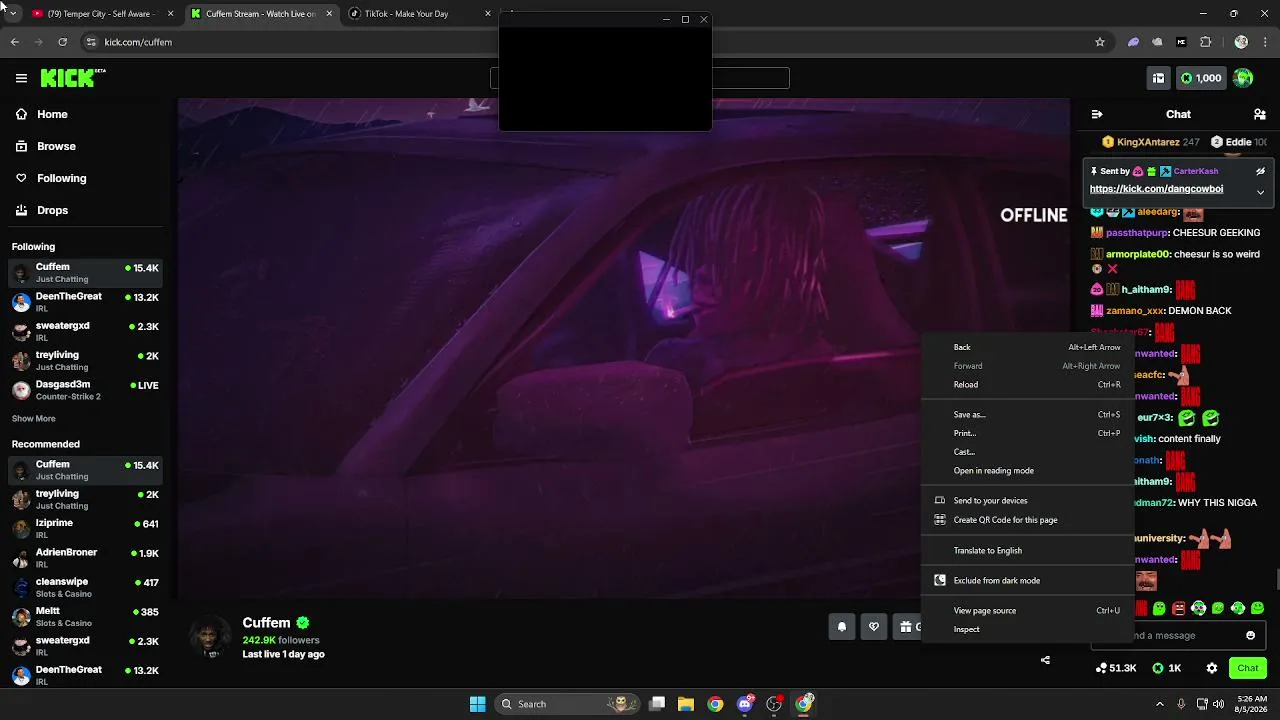Reload the page from browser toolbar
Image resolution: width=1280 pixels, height=720 pixels.
(63, 42)
